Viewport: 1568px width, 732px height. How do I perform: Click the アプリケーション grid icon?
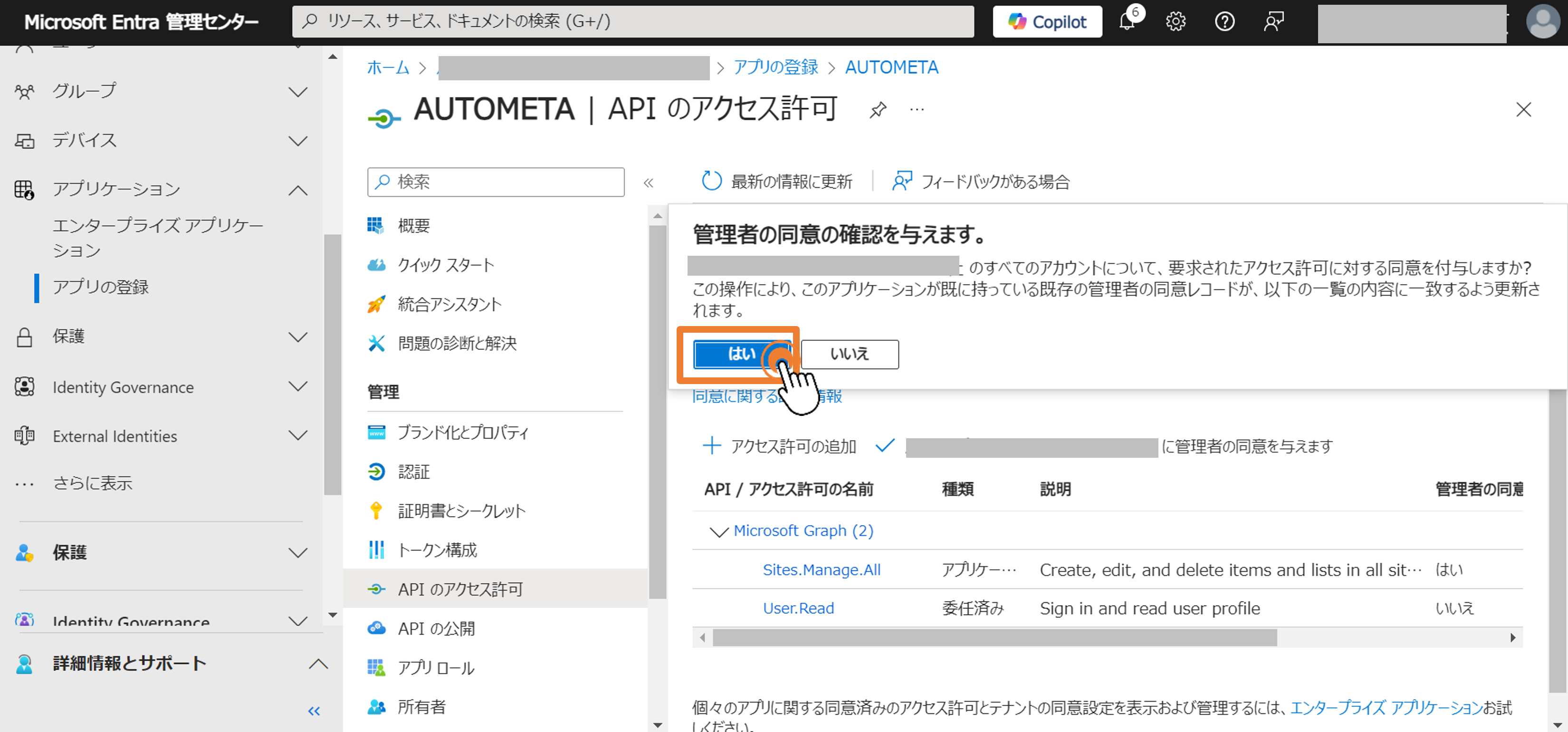pyautogui.click(x=24, y=190)
